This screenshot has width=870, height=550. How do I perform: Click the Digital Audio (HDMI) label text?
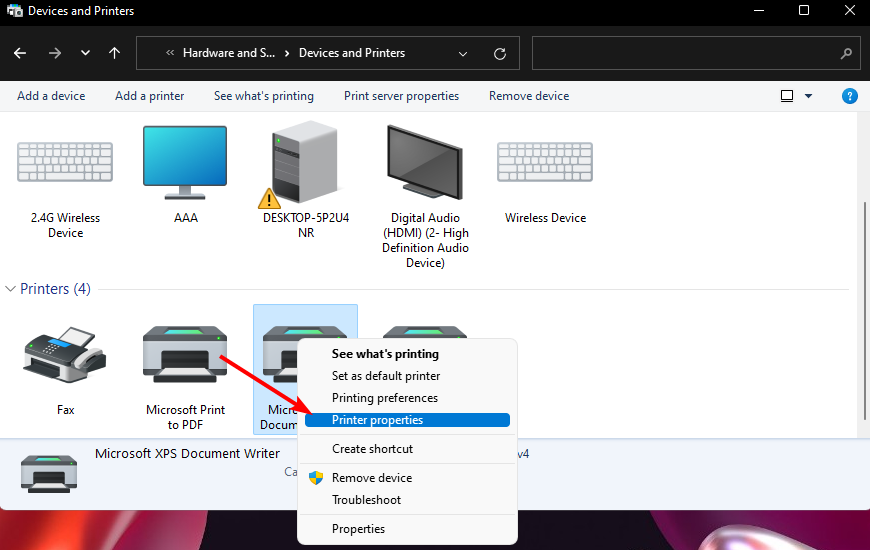click(425, 240)
